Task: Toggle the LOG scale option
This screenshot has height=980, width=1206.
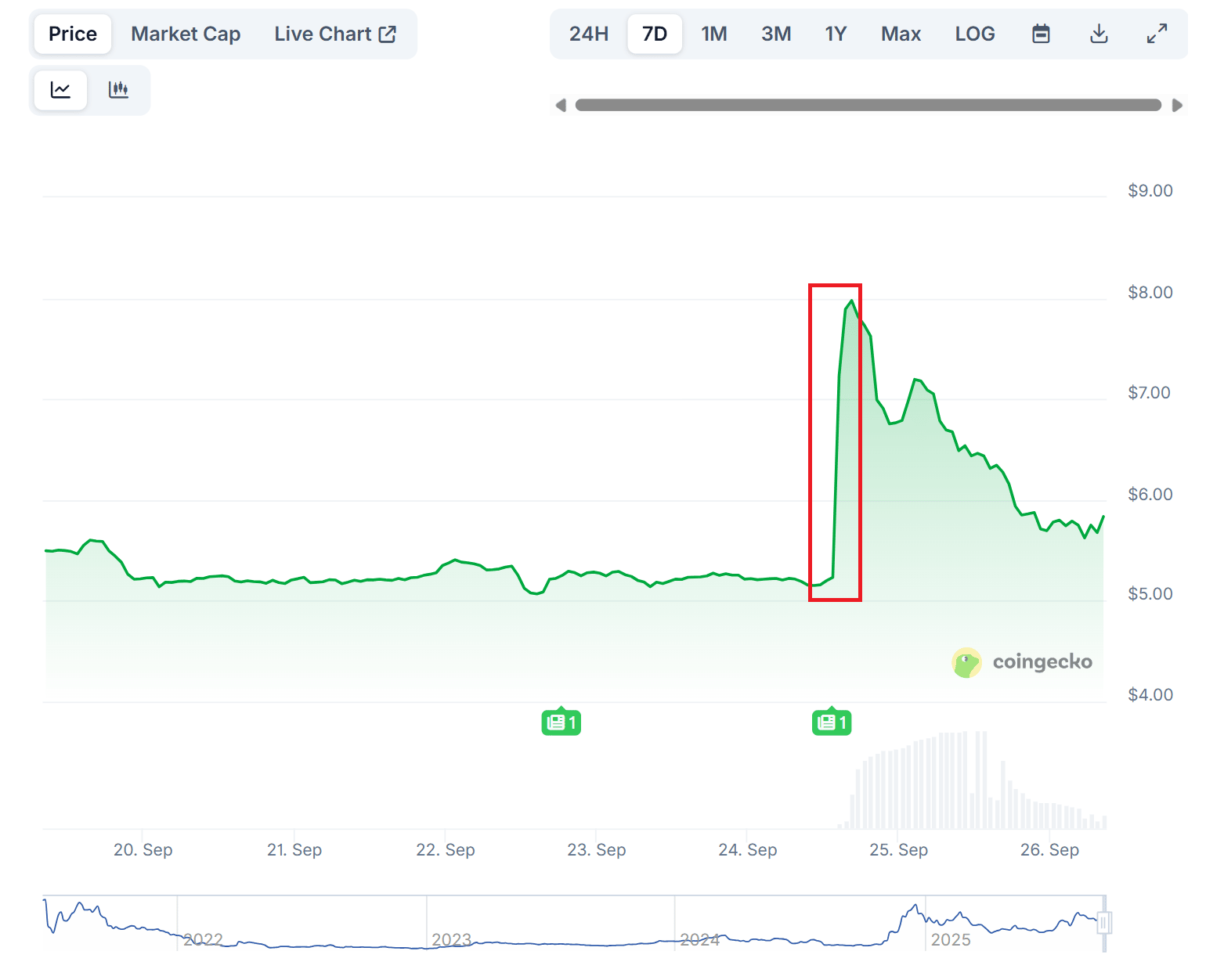Action: coord(975,34)
